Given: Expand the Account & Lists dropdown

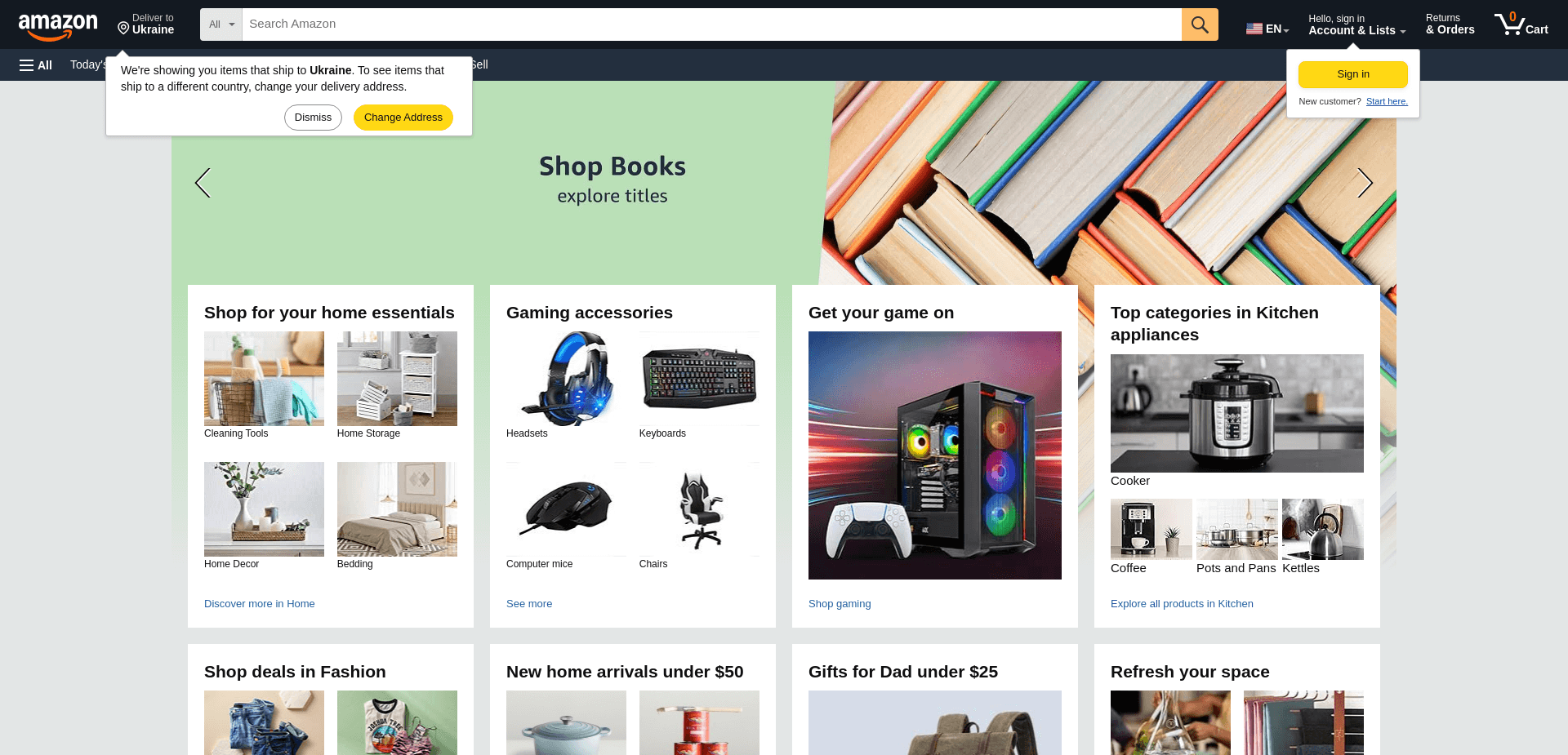Looking at the screenshot, I should pos(1356,24).
